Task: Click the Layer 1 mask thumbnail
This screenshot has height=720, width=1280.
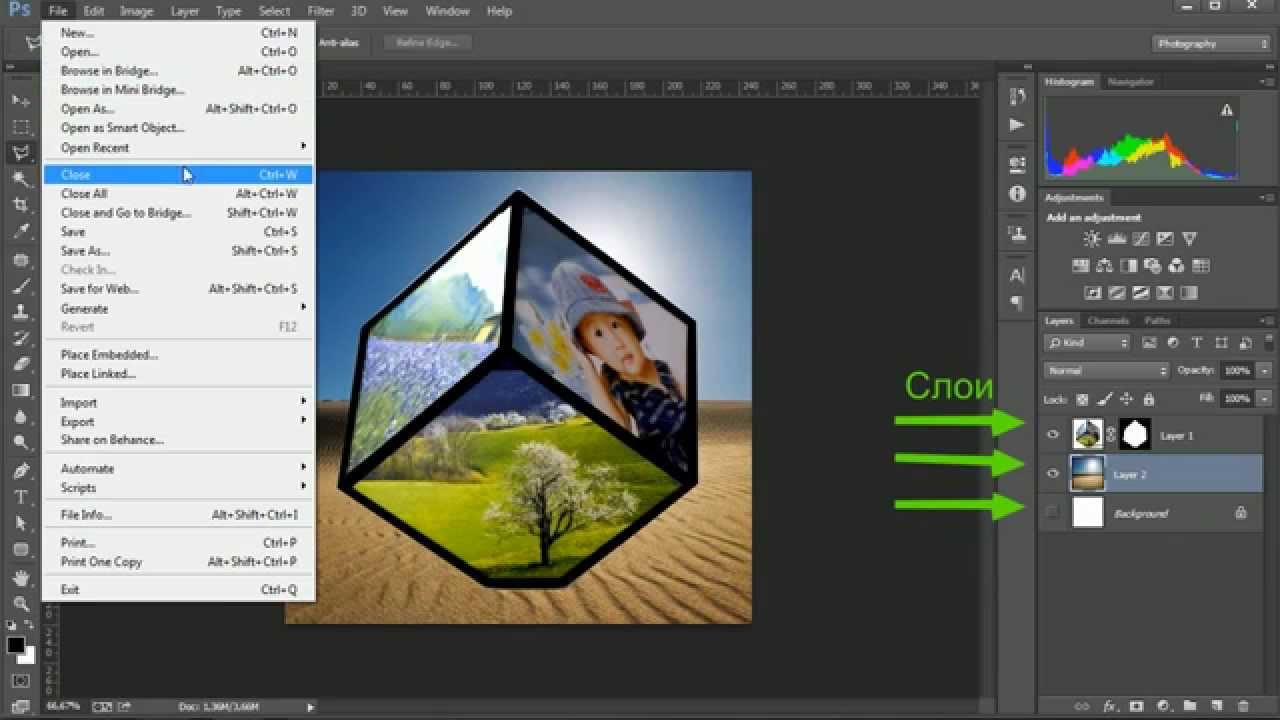Action: (x=1135, y=434)
